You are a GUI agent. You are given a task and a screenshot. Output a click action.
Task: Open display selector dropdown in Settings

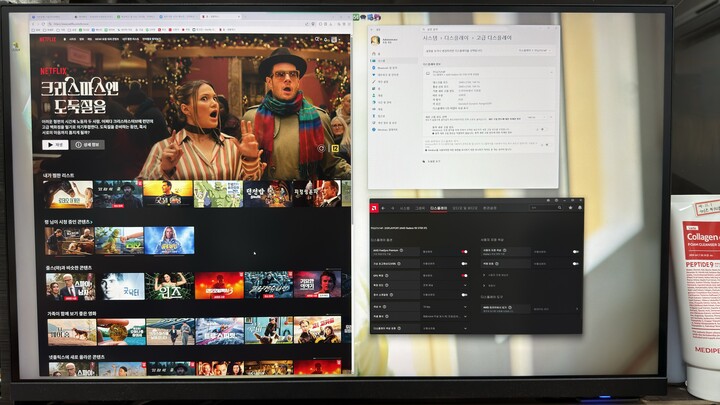535,51
